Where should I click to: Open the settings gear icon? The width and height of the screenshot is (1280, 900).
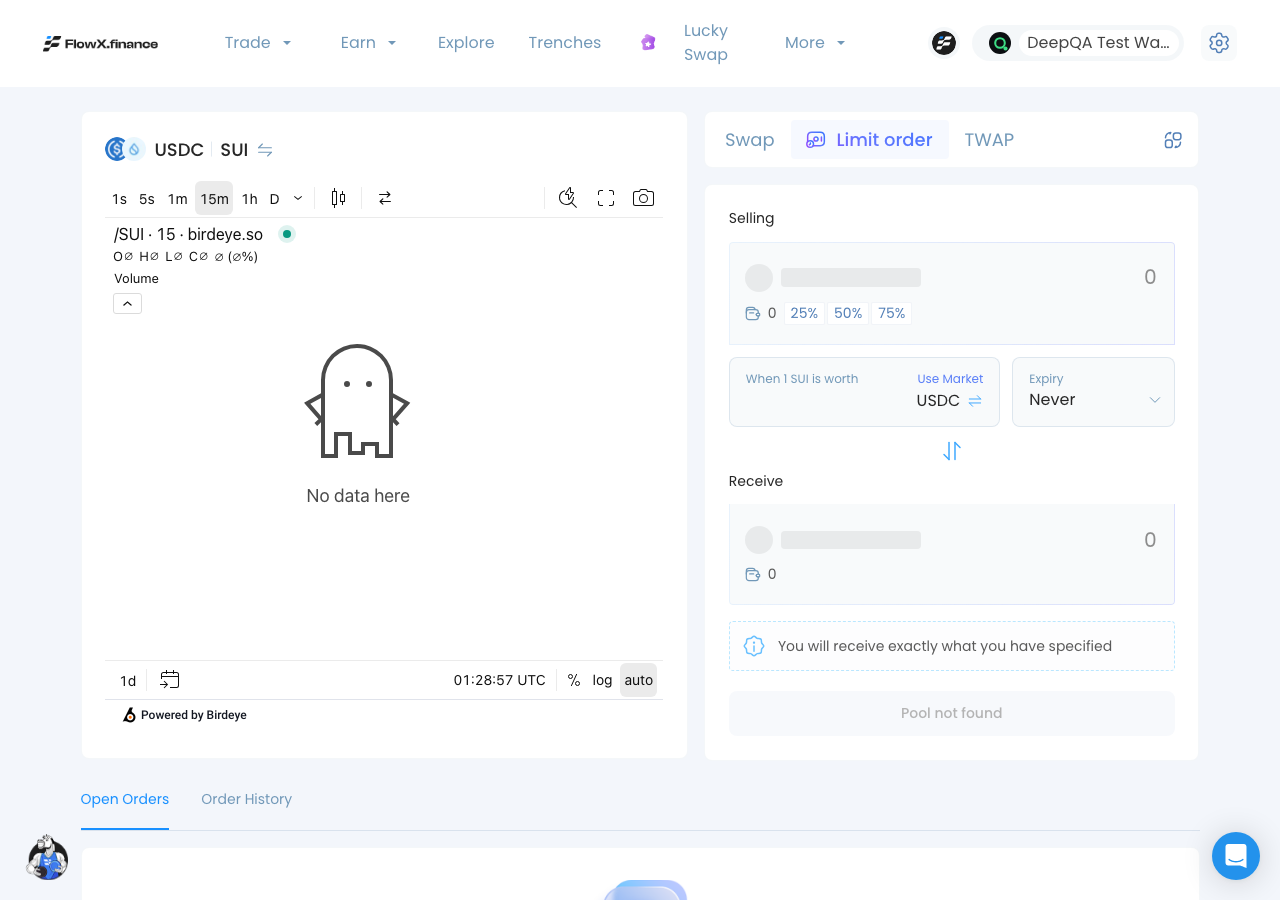tap(1218, 43)
